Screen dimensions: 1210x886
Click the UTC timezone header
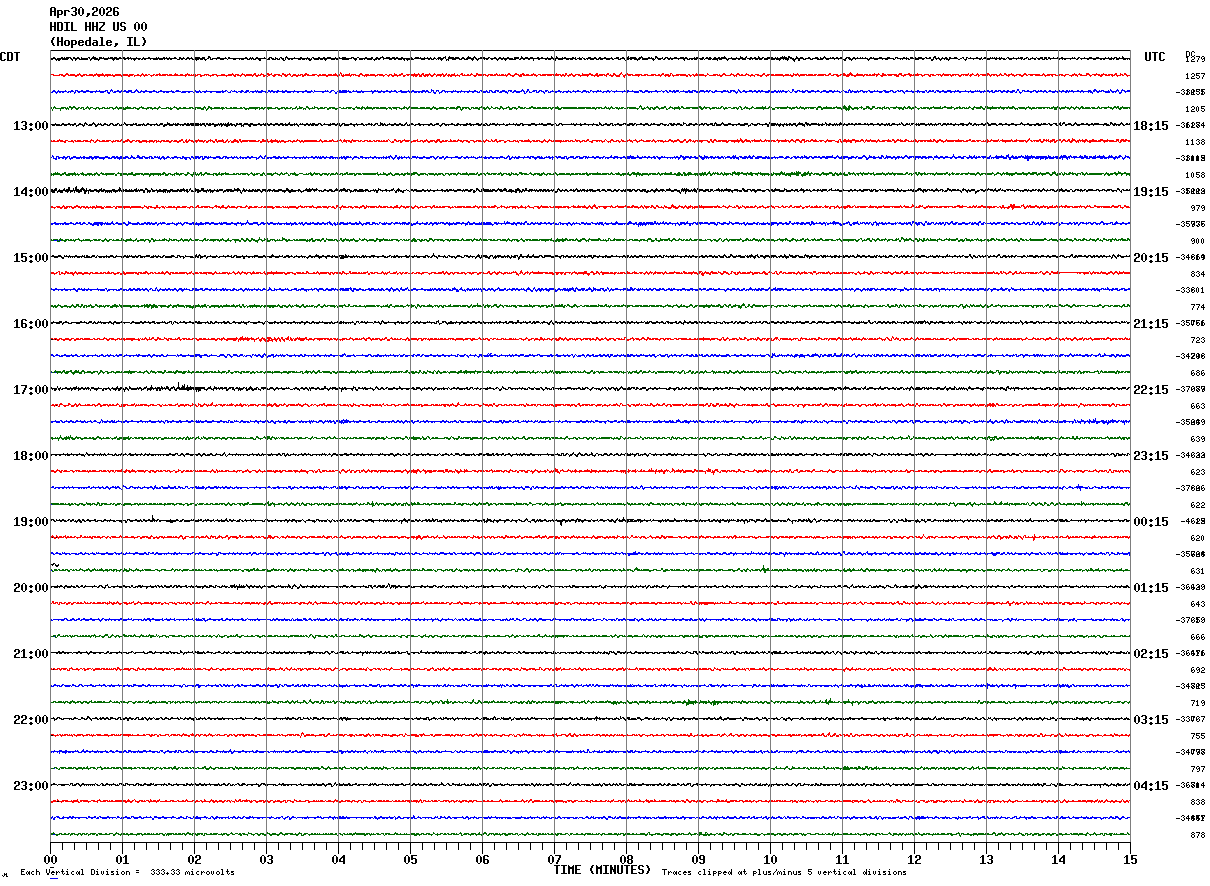pos(1155,57)
